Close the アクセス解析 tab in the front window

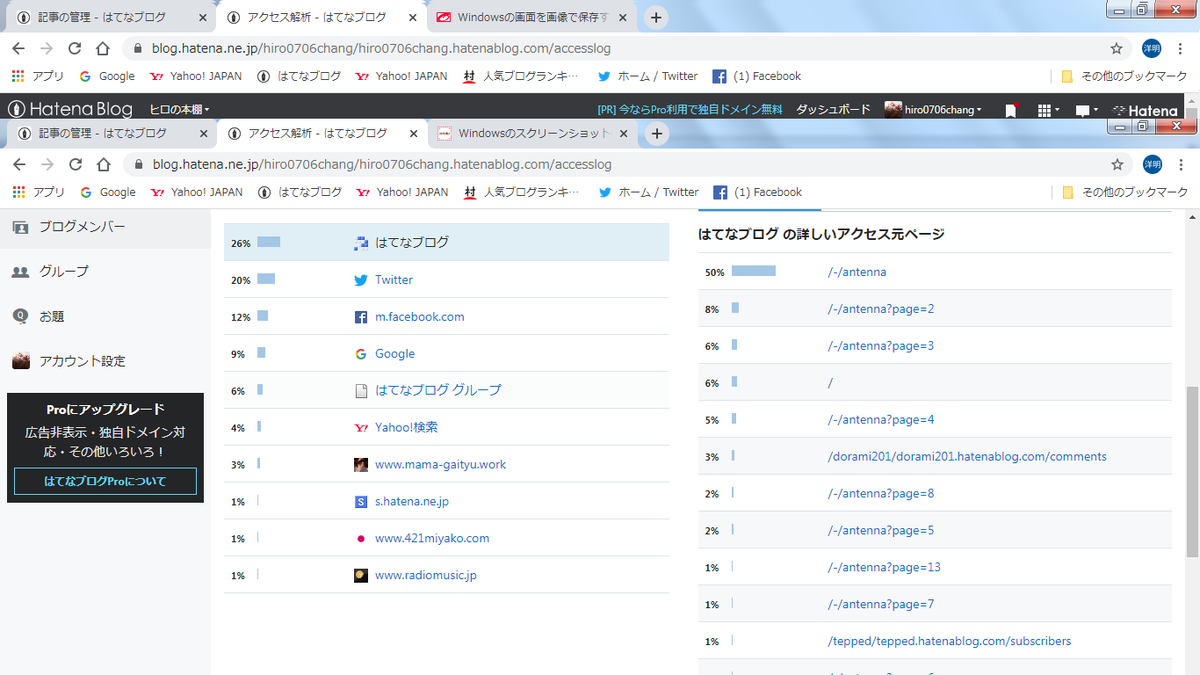(x=413, y=133)
